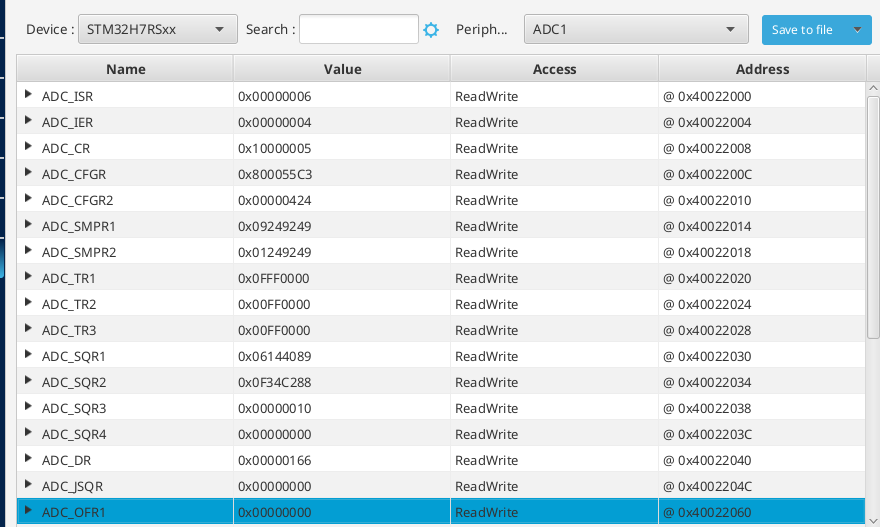Image resolution: width=880 pixels, height=527 pixels.
Task: Click the table's vertical scrollbar thumb
Action: pos(873,217)
